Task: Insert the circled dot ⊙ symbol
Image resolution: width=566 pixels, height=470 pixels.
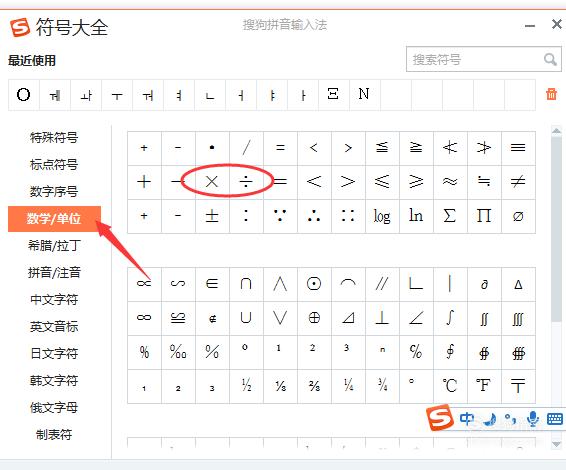Action: pos(314,284)
